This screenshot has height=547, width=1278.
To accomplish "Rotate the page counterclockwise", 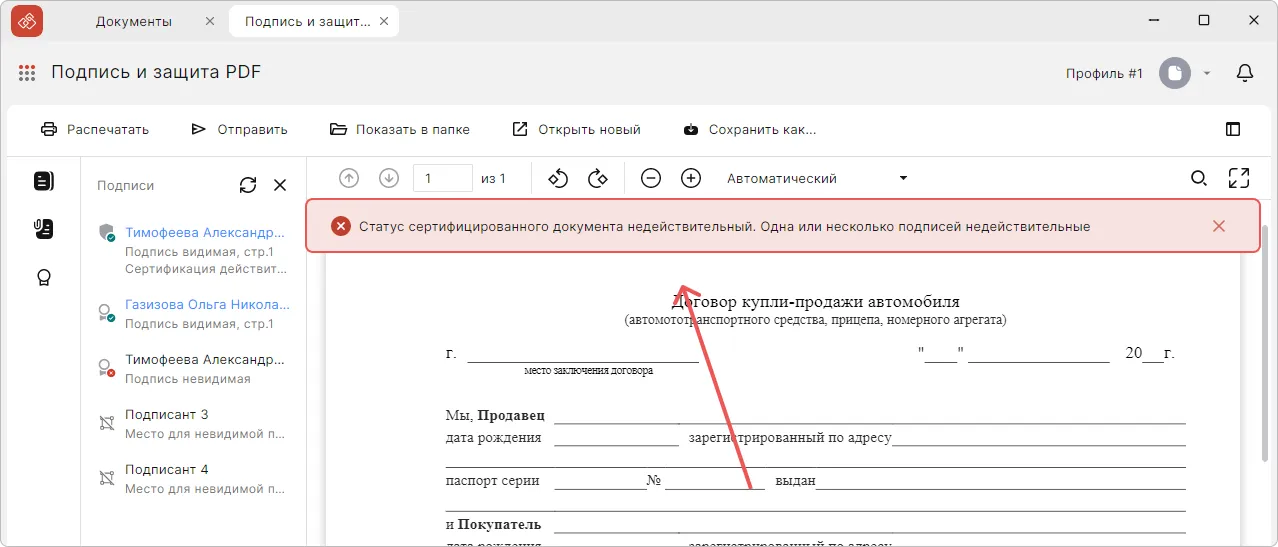I will [x=558, y=178].
